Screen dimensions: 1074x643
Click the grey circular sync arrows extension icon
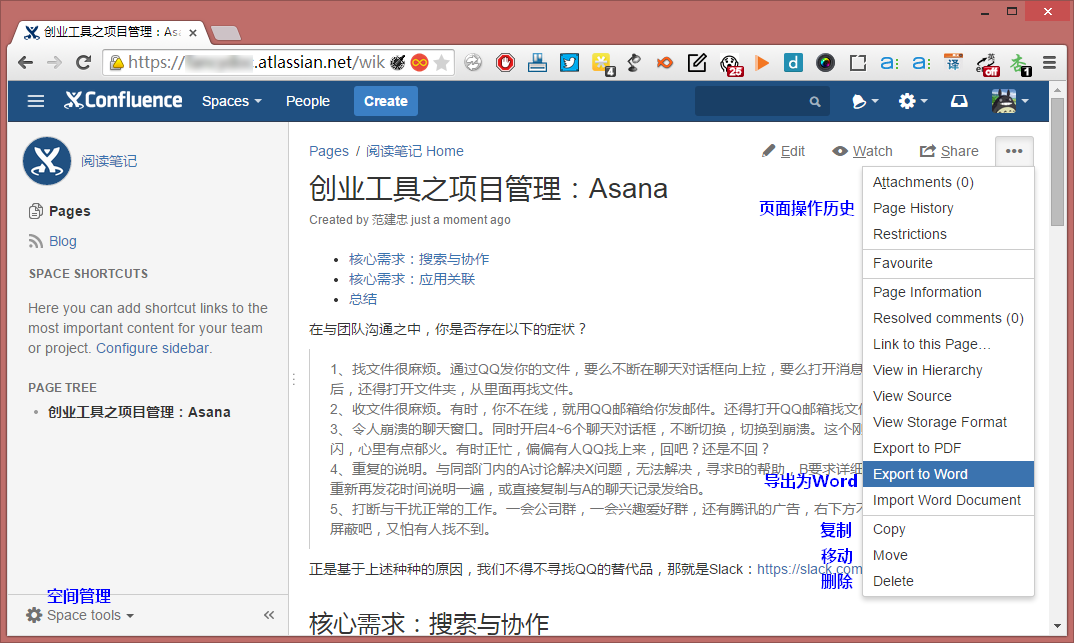[473, 63]
